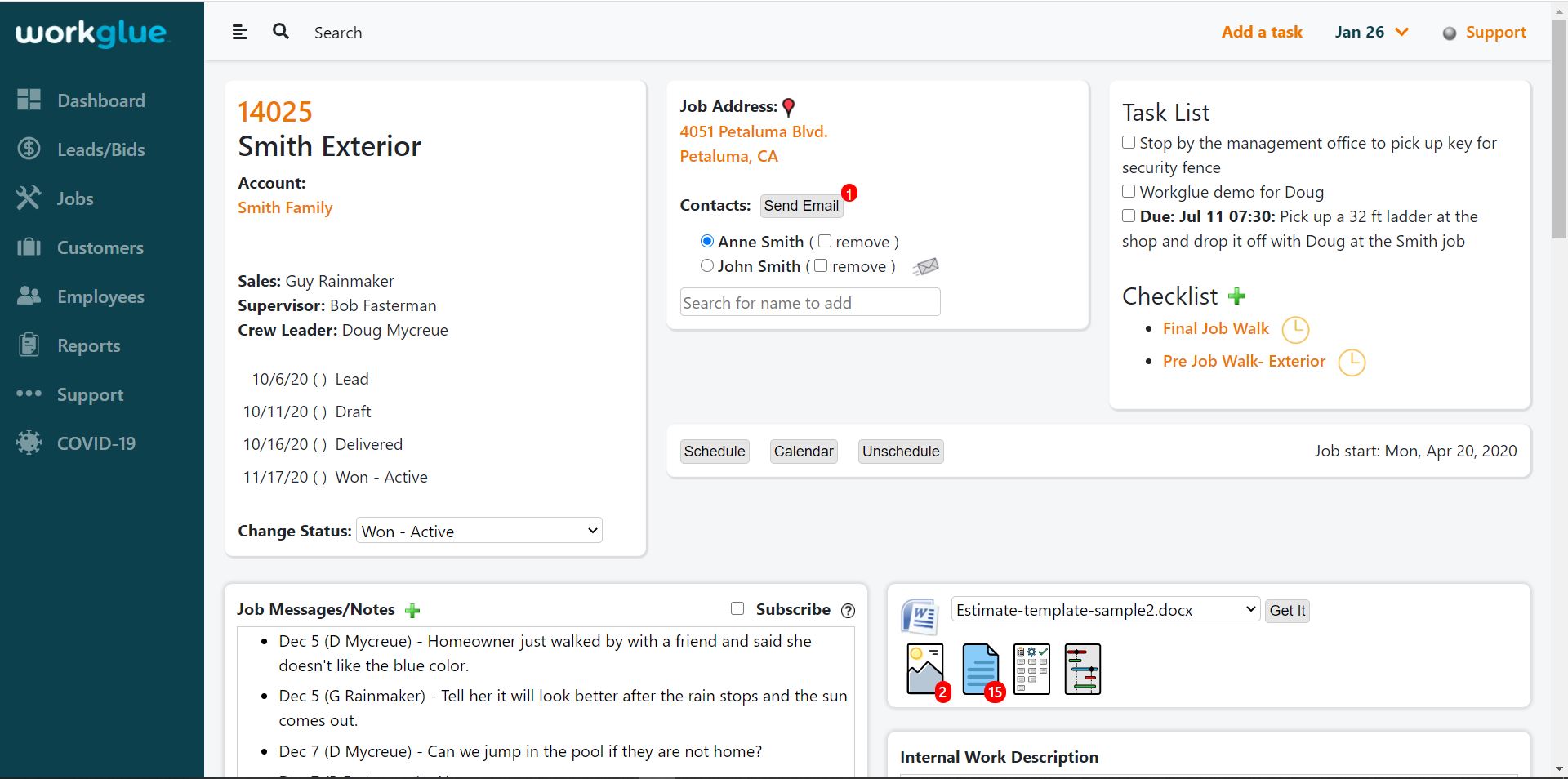
Task: Open the Change Status dropdown
Action: click(479, 531)
